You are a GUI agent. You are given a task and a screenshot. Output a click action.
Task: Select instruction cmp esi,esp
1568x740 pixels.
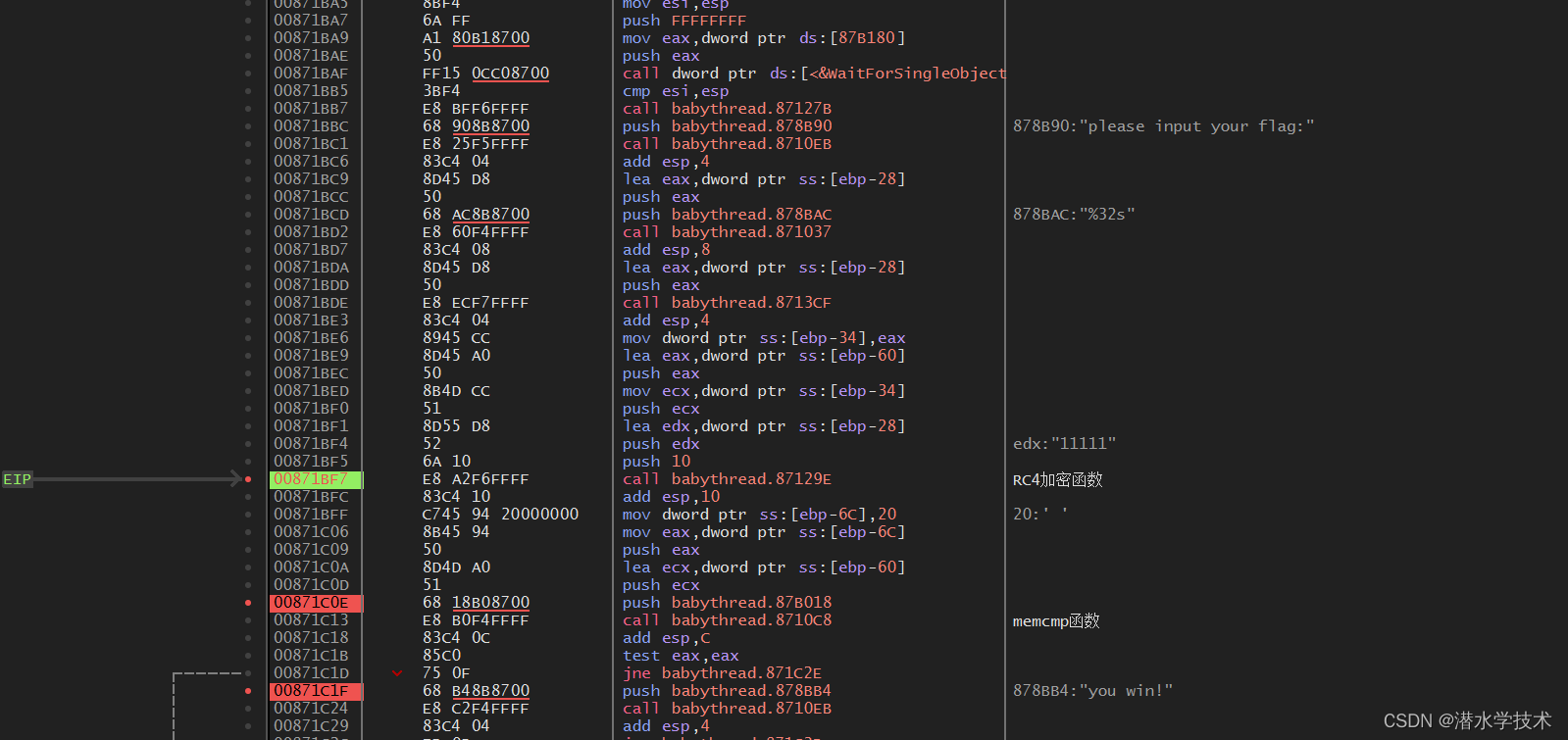674,91
